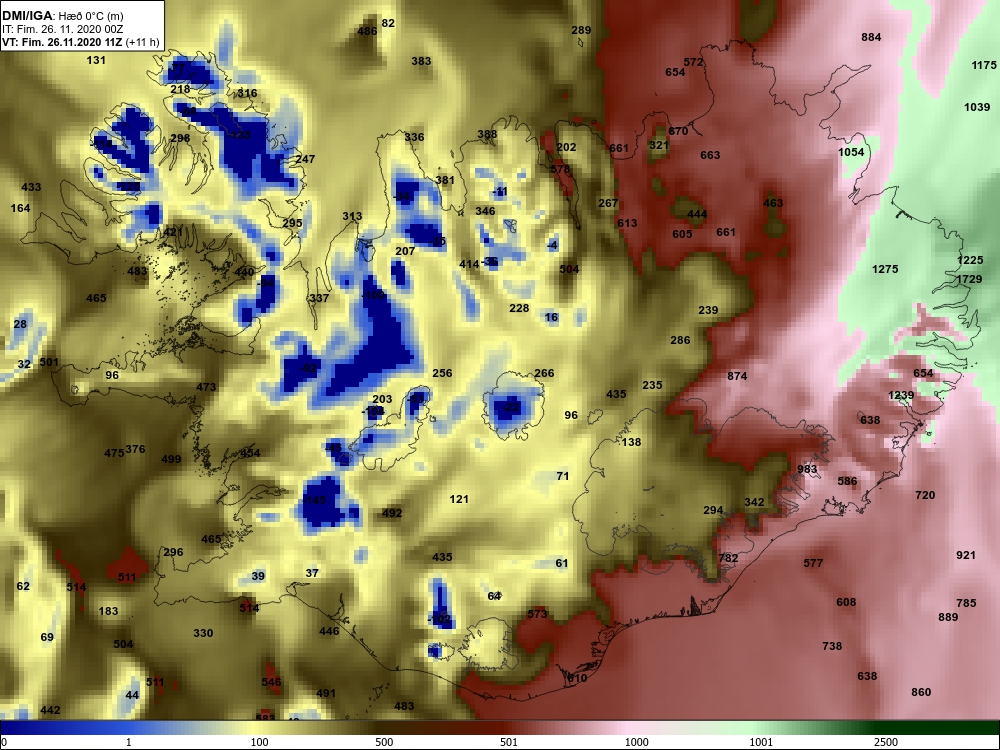Screen dimensions: 1000x750
Task: Click the map value 346
Action: pos(485,211)
